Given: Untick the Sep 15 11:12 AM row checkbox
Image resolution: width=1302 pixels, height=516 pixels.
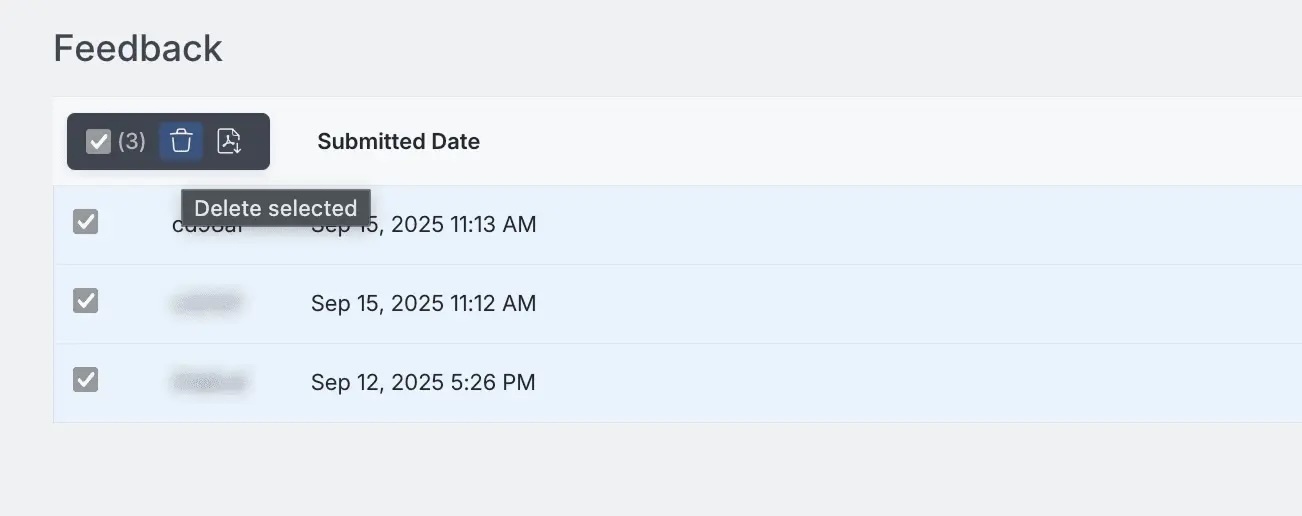Looking at the screenshot, I should tap(86, 300).
